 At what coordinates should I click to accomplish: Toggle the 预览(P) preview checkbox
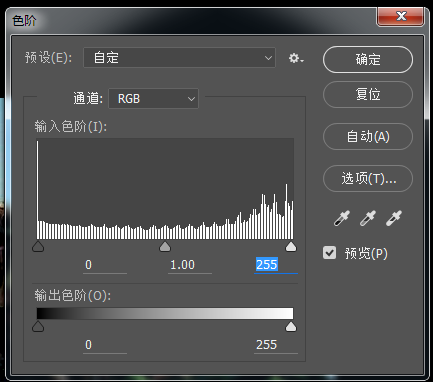tap(329, 253)
